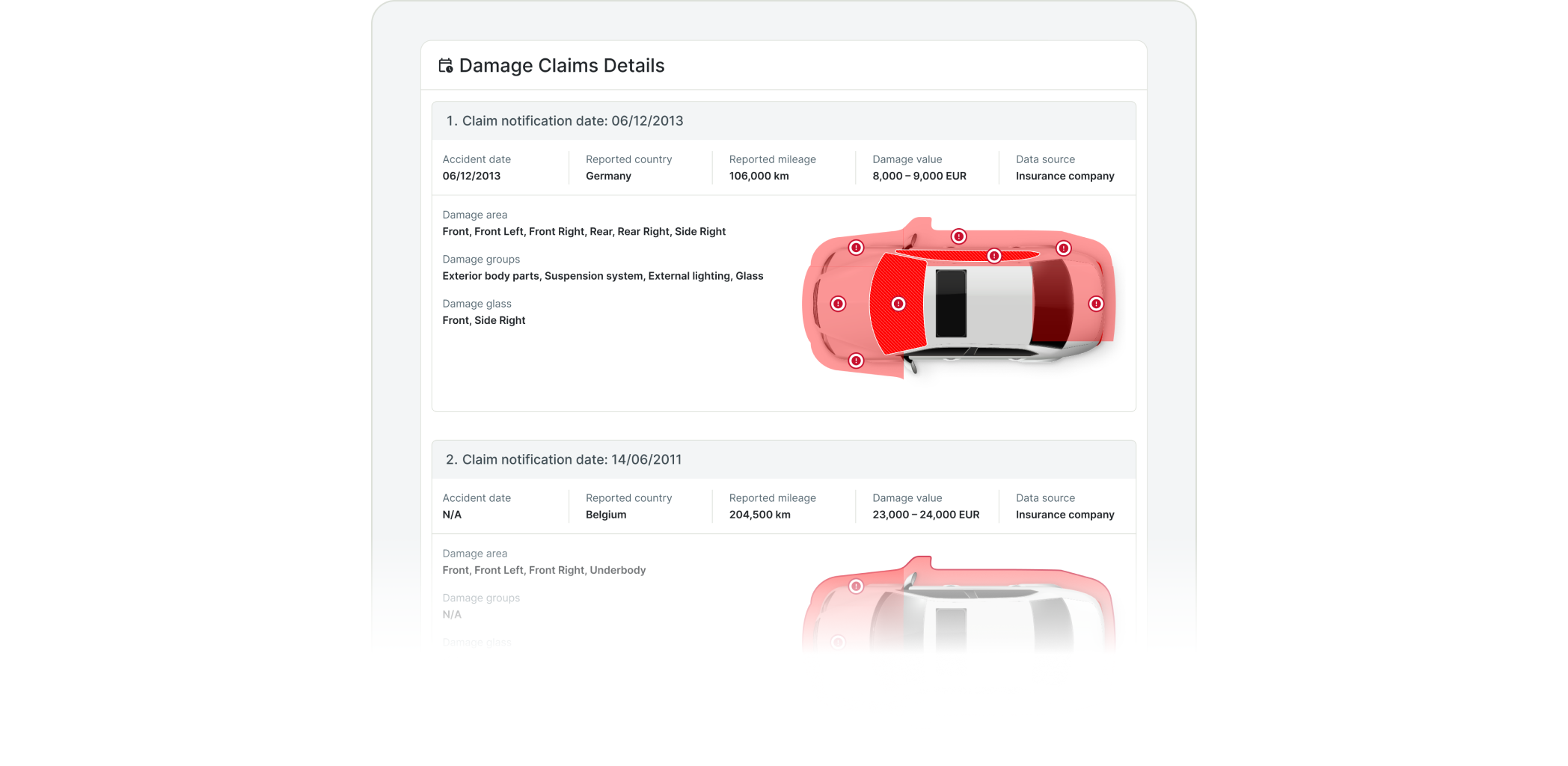The width and height of the screenshot is (1568, 766).
Task: Click windshield damage marker on first car
Action: tap(898, 304)
